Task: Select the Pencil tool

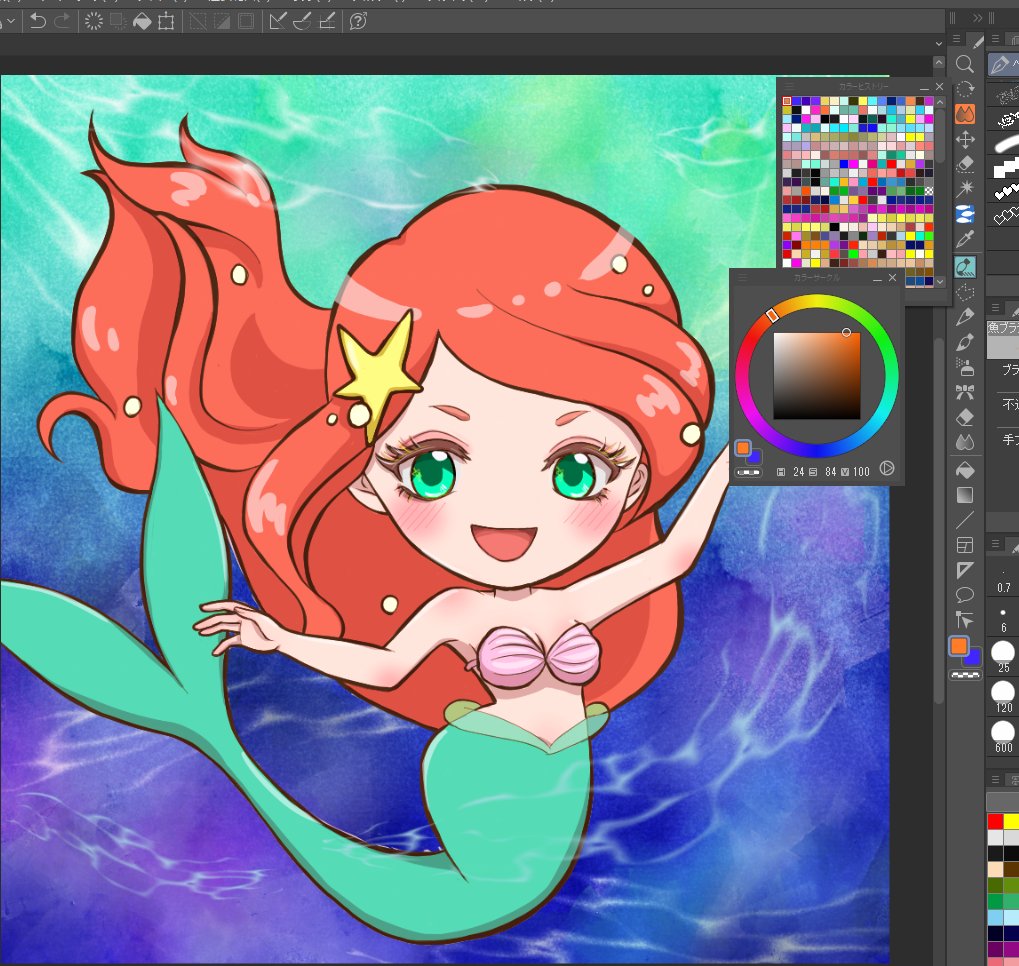Action: pyautogui.click(x=965, y=317)
